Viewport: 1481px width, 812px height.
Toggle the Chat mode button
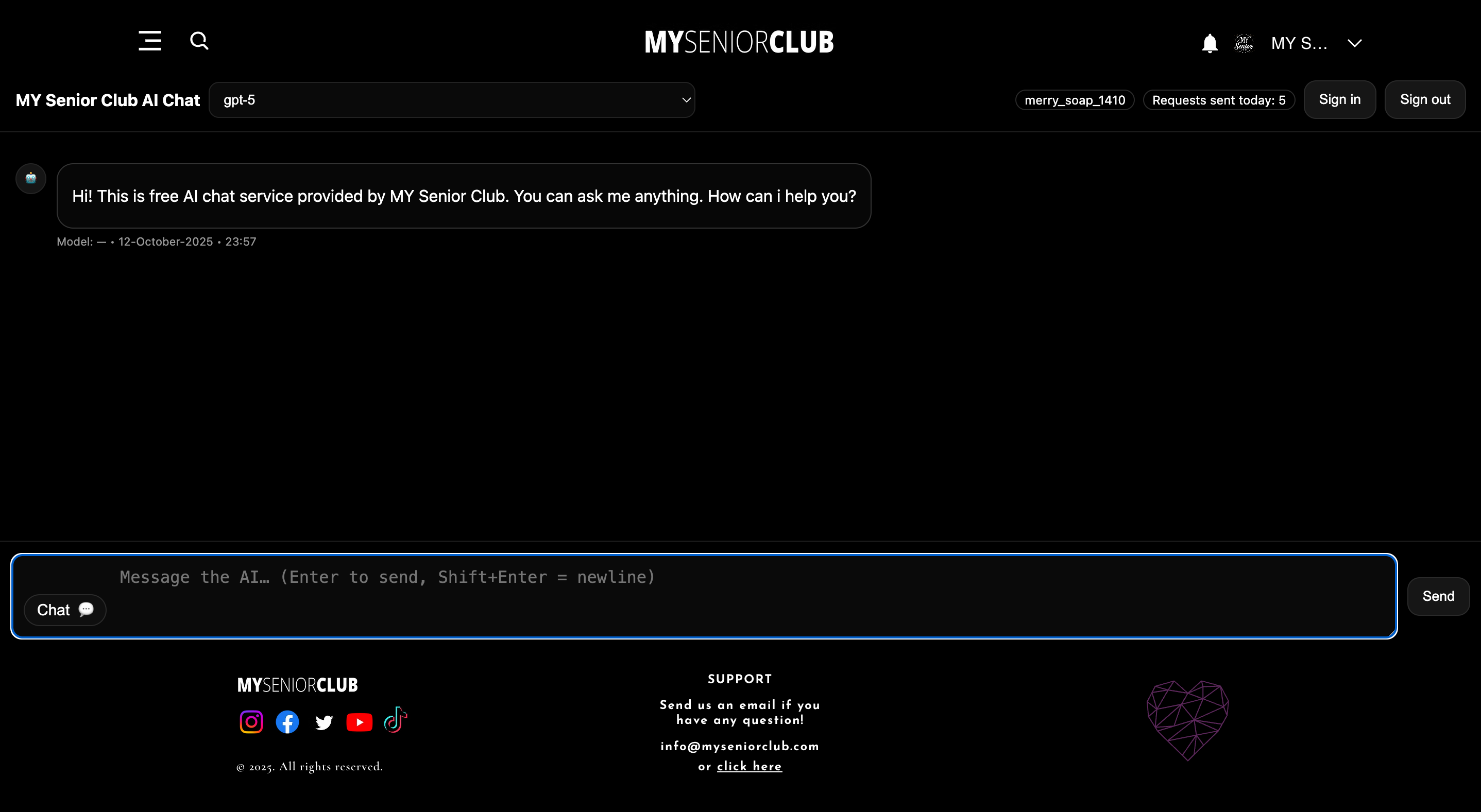point(65,610)
